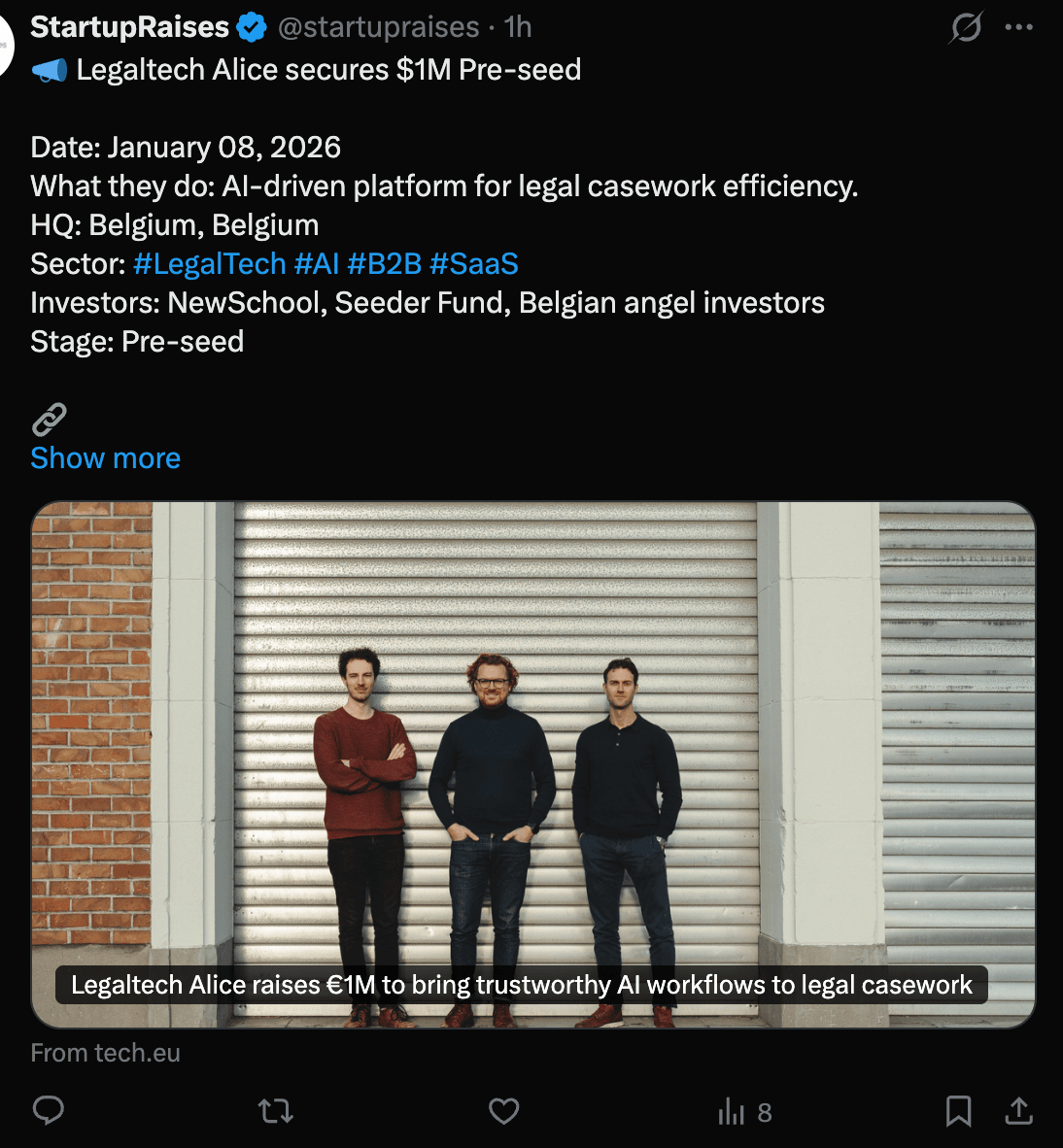The height and width of the screenshot is (1148, 1063).
Task: Open StartupRaises profile name
Action: pyautogui.click(x=129, y=27)
